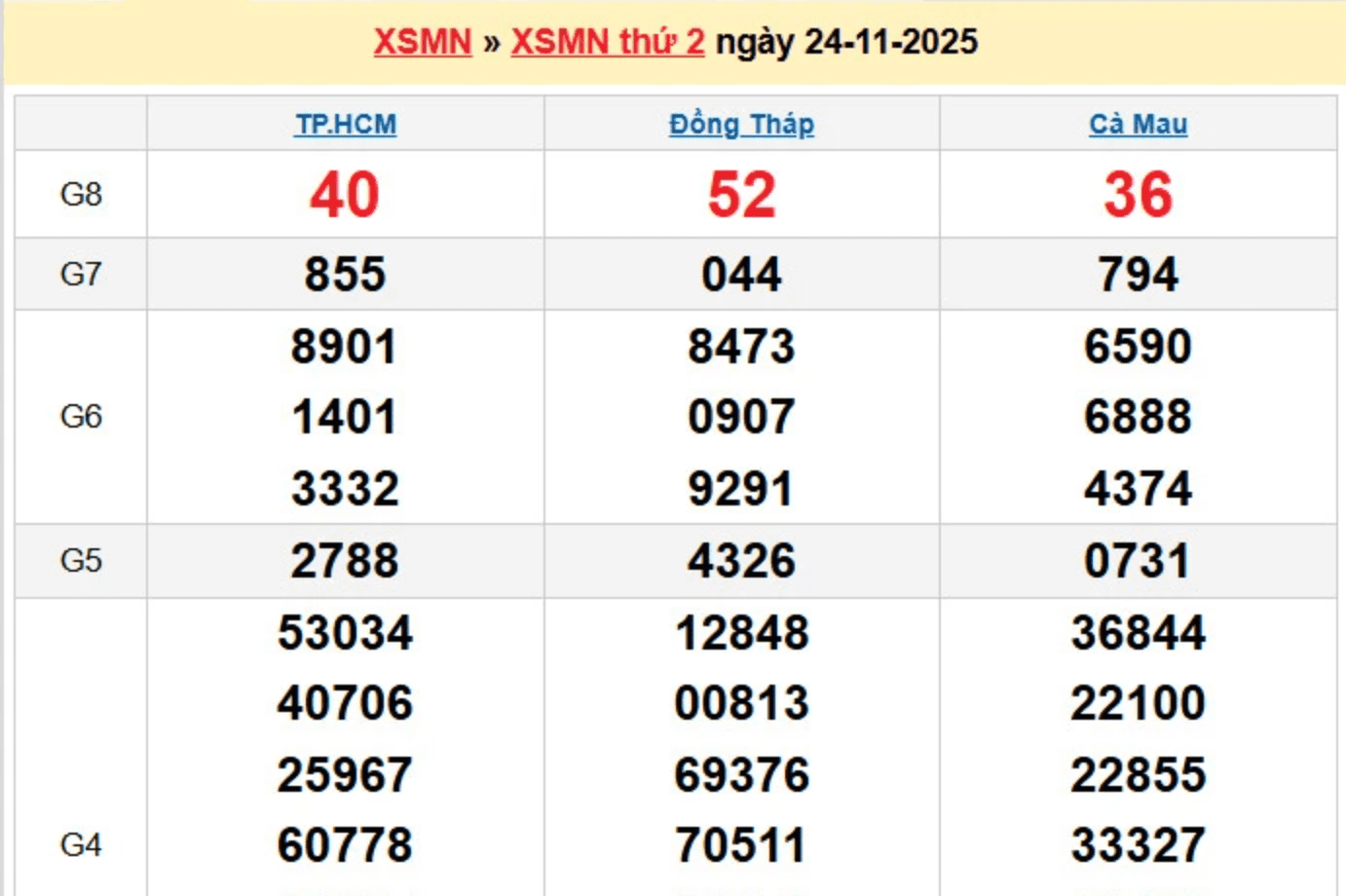Open the XSMN thứ 2 link
The height and width of the screenshot is (896, 1346).
(x=607, y=42)
